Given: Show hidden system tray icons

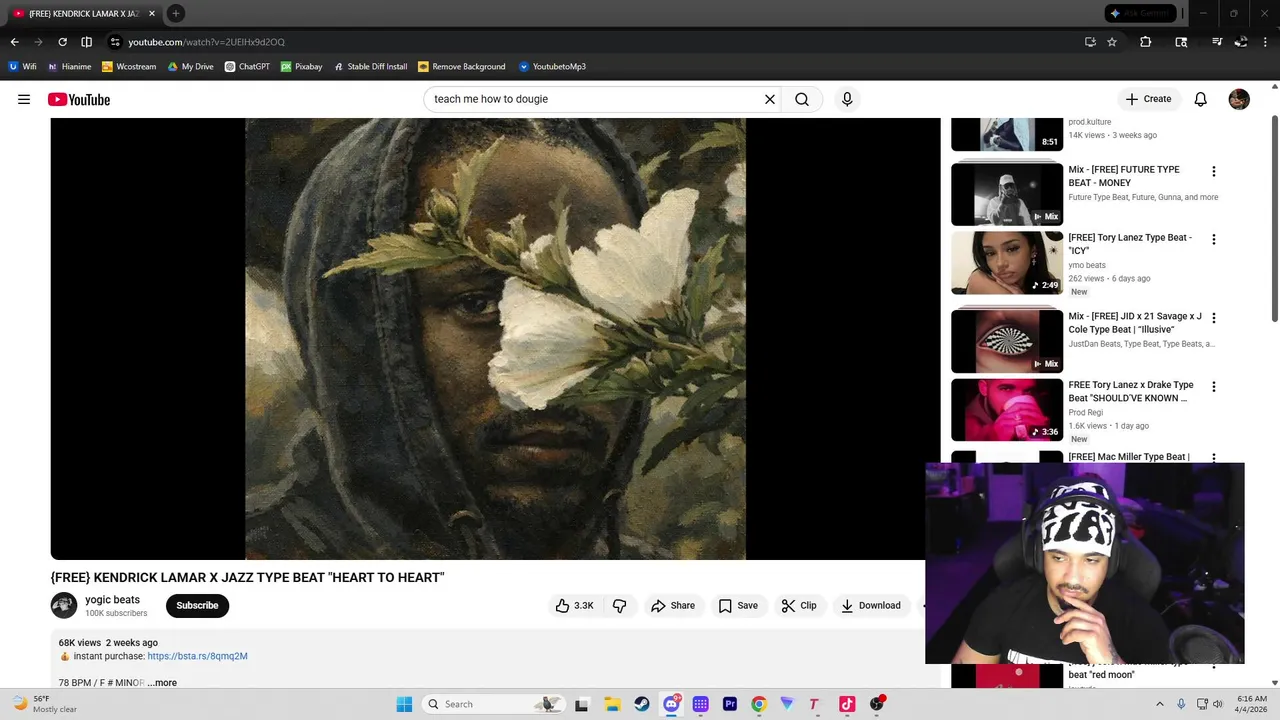Looking at the screenshot, I should click(x=1160, y=704).
